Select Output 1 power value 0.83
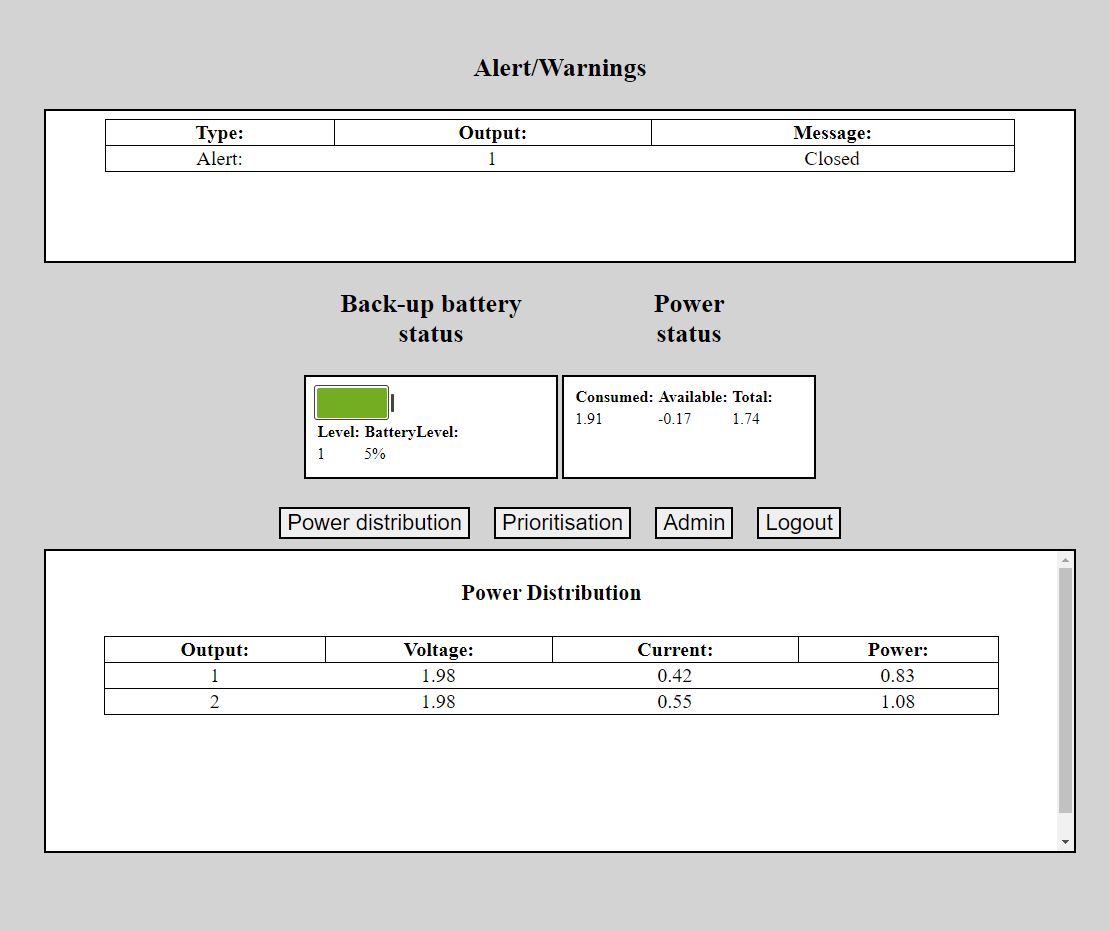 click(x=897, y=676)
